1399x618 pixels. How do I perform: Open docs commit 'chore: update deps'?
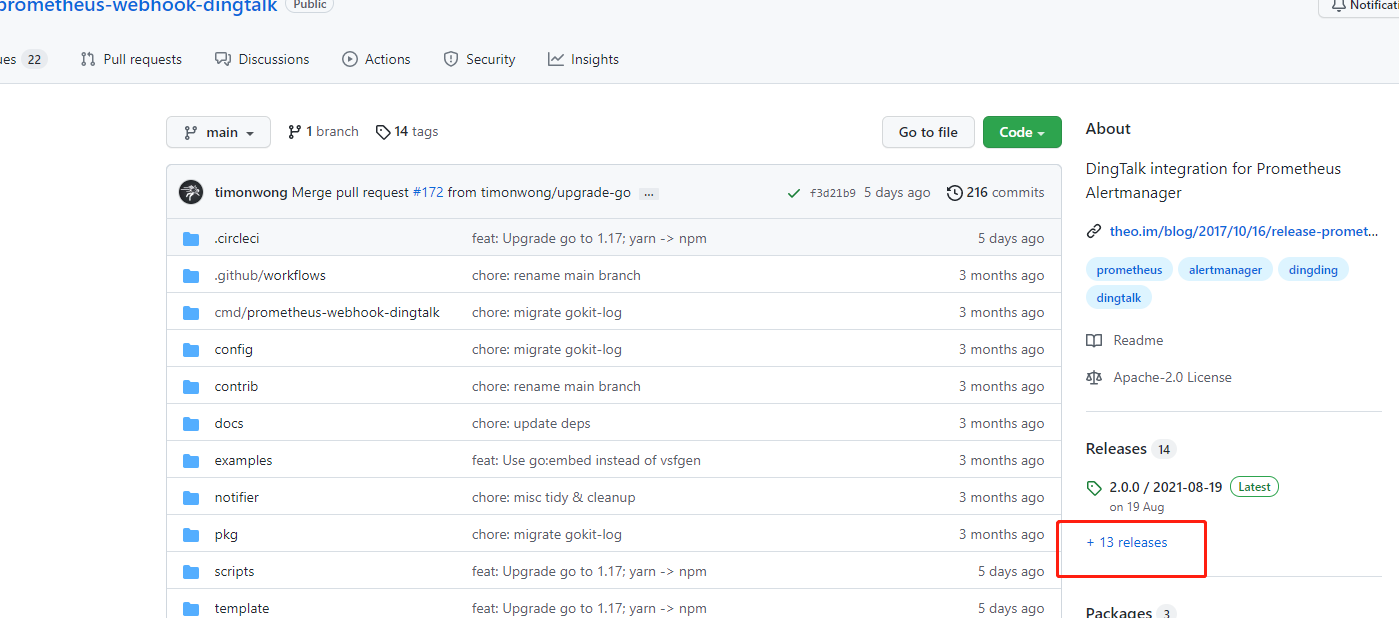(x=531, y=423)
